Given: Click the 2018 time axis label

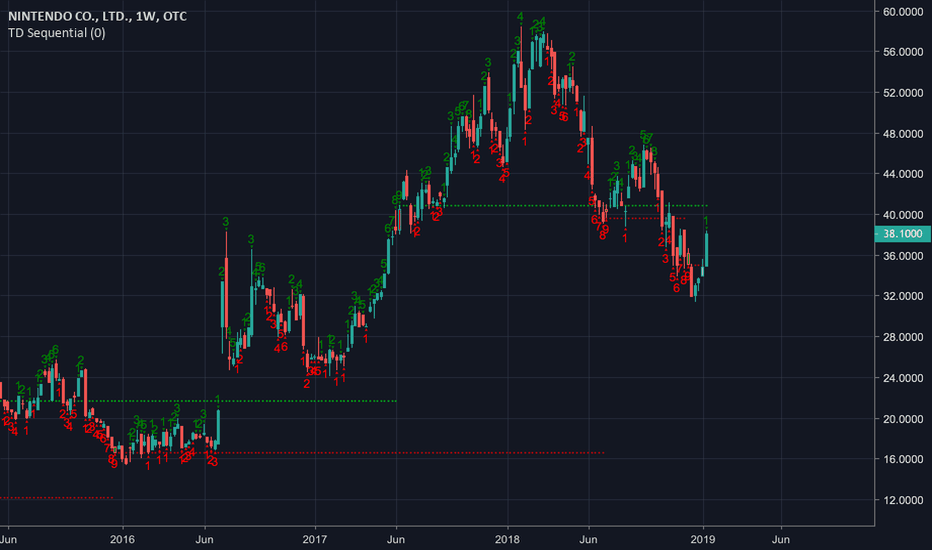Looking at the screenshot, I should tap(507, 539).
